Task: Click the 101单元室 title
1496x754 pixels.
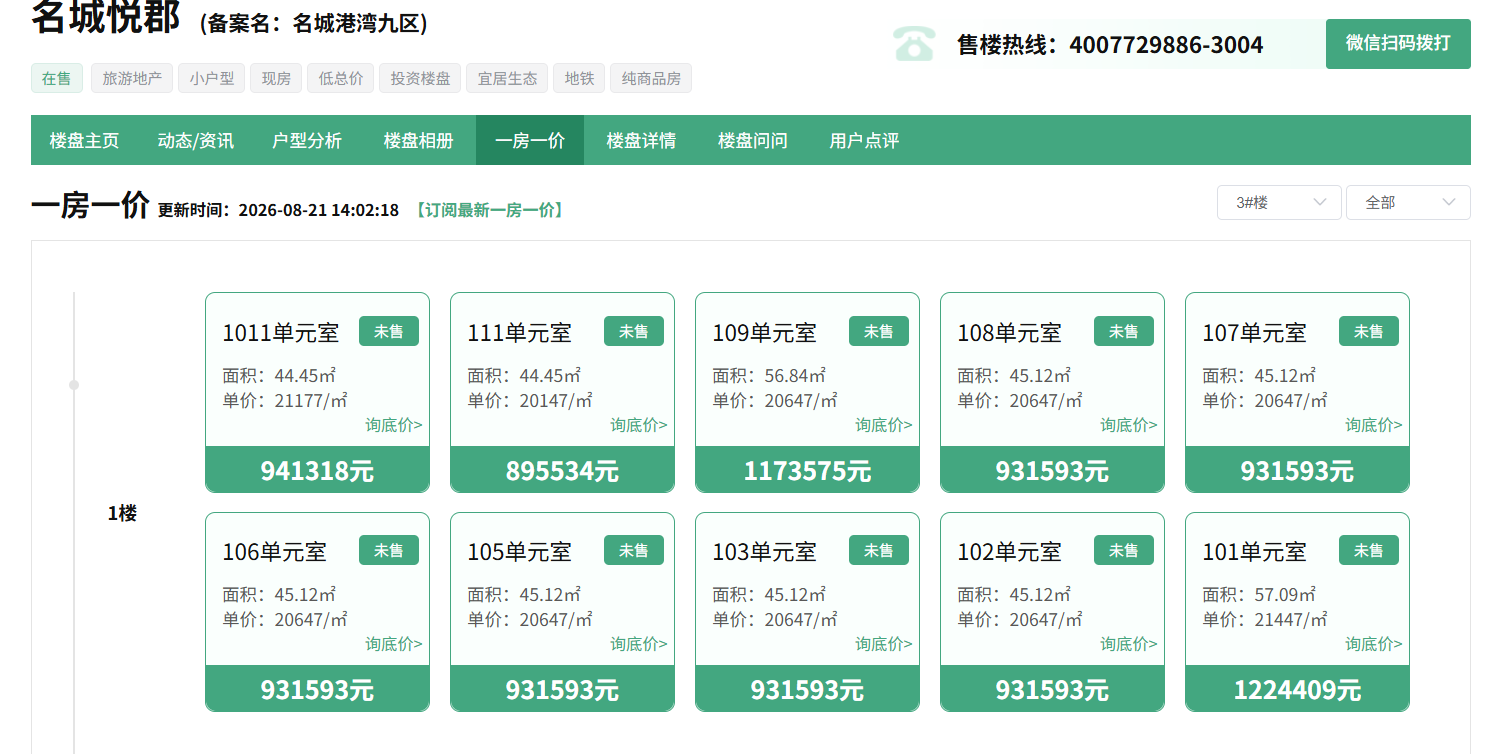Action: point(1255,551)
